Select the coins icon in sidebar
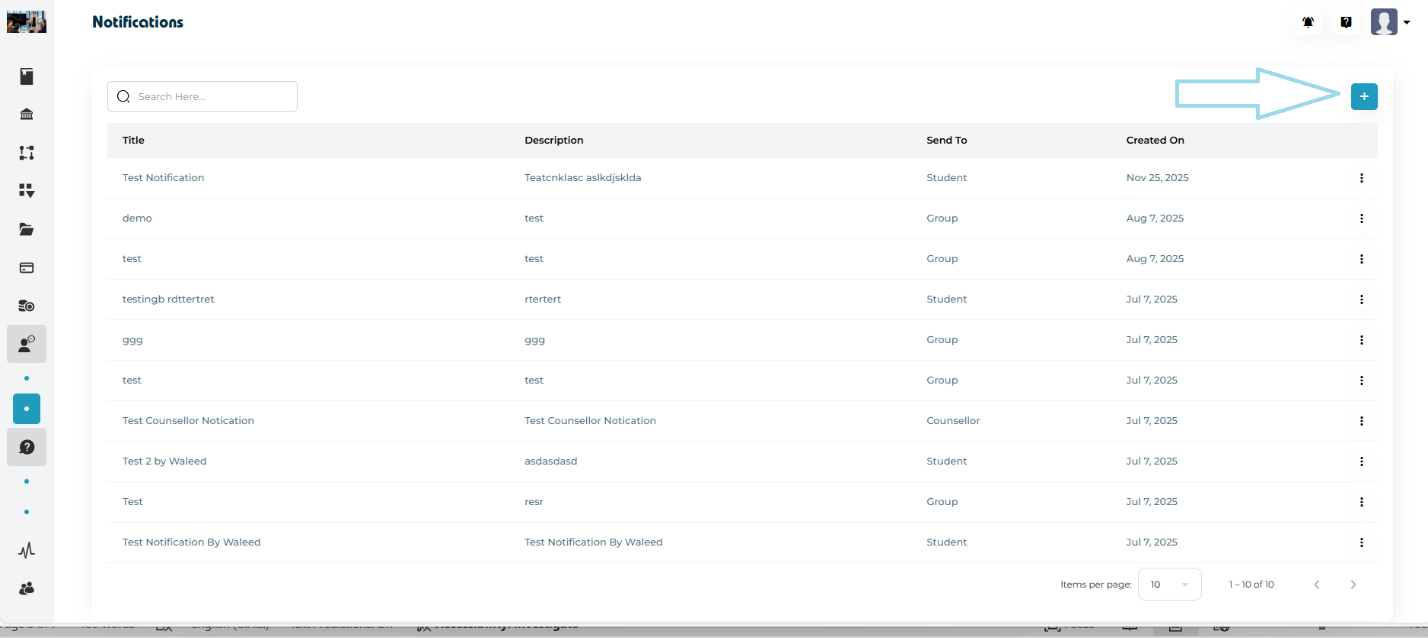 click(x=27, y=306)
